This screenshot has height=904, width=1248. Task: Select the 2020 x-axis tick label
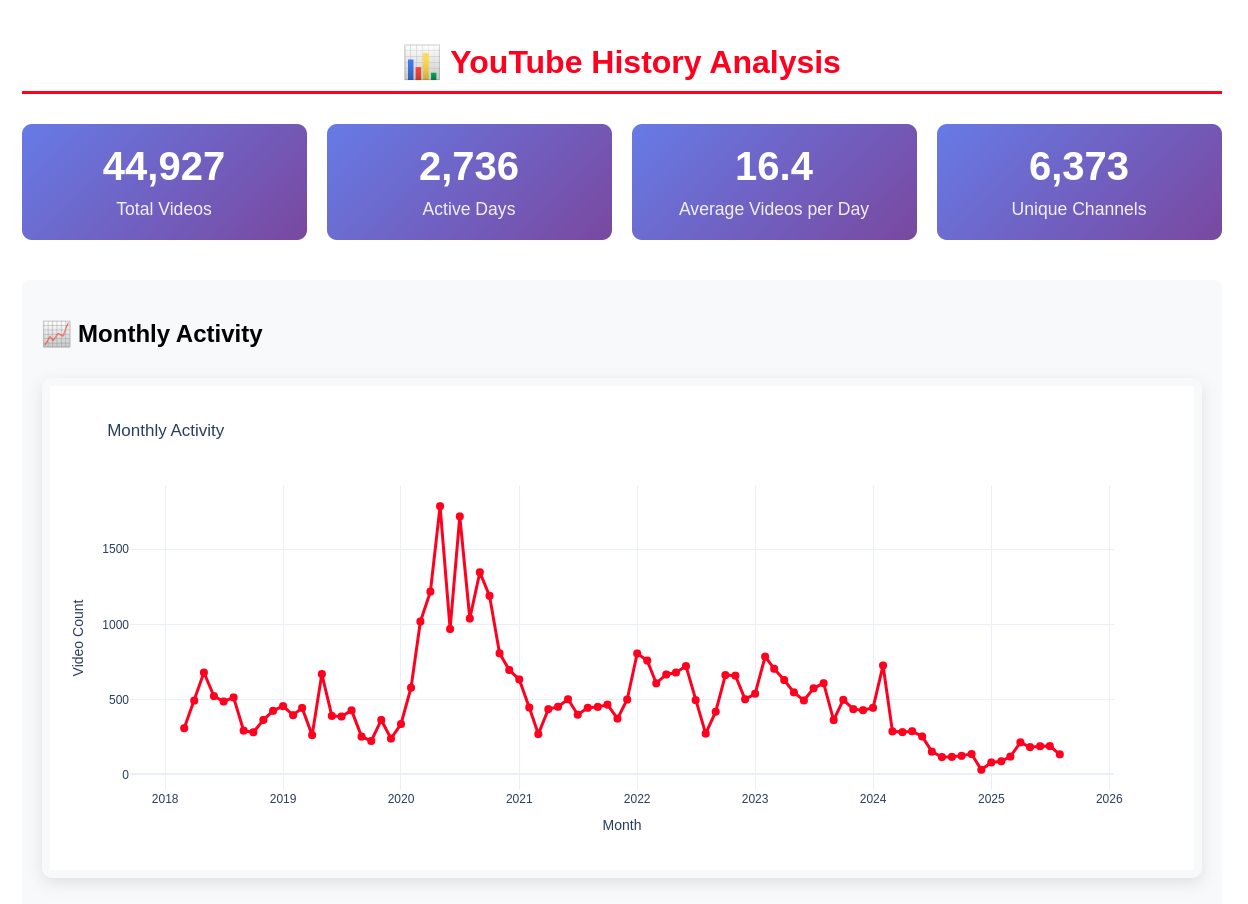[401, 799]
